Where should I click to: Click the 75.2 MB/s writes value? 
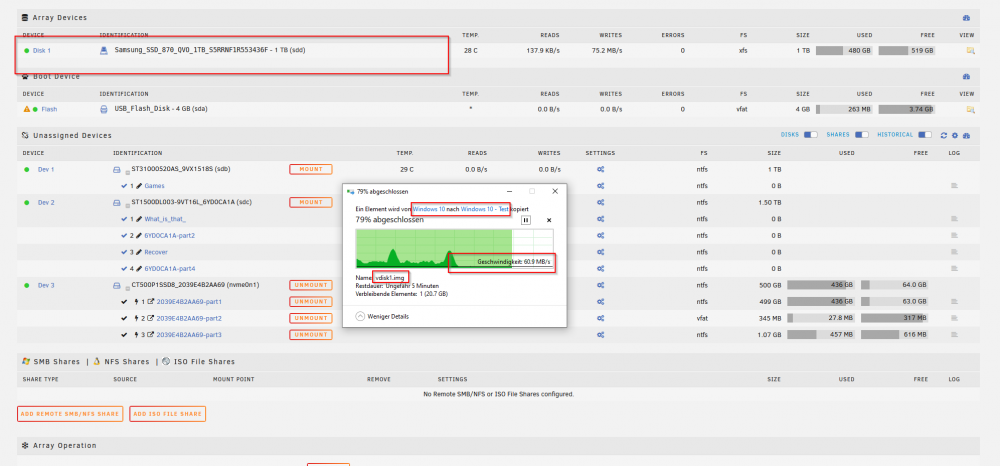pyautogui.click(x=607, y=50)
